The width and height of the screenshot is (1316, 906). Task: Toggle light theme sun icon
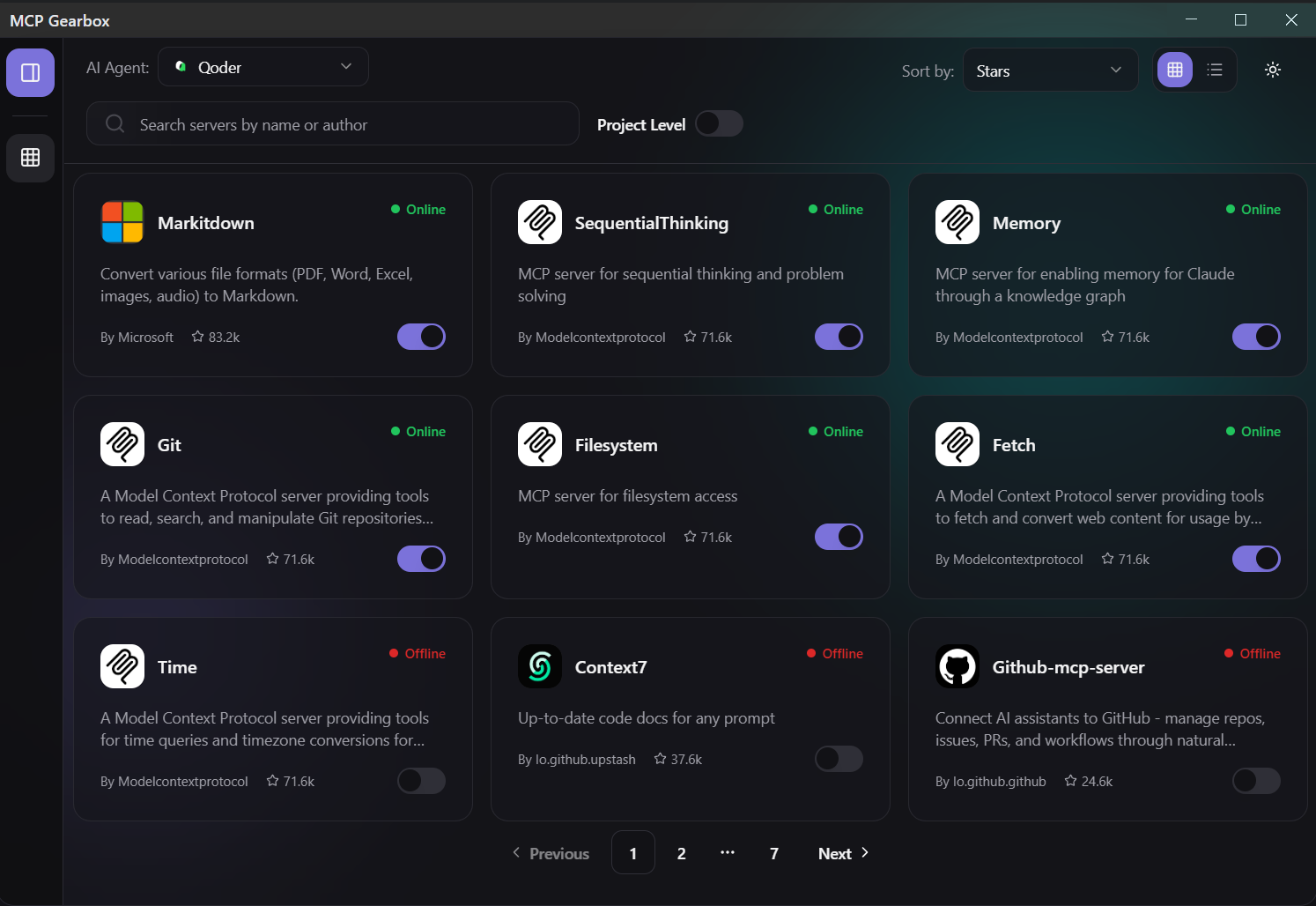tap(1272, 70)
